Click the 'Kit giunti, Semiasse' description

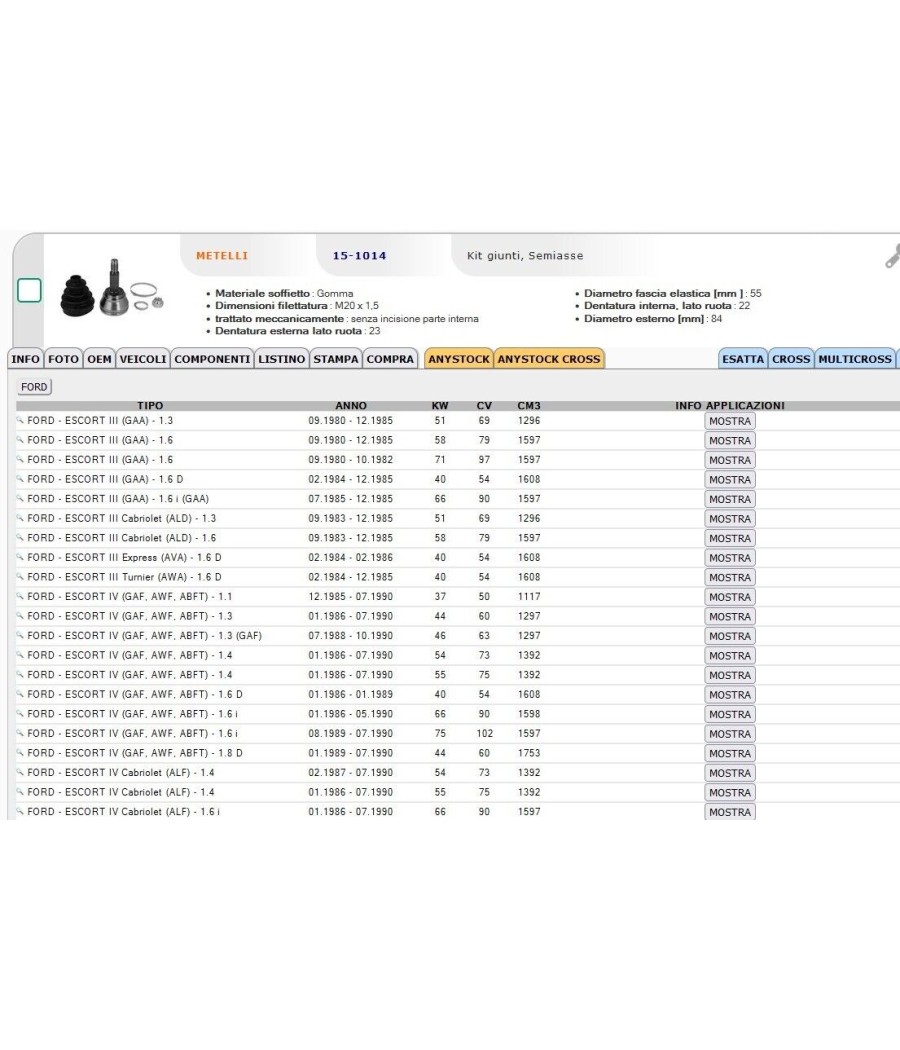click(525, 256)
